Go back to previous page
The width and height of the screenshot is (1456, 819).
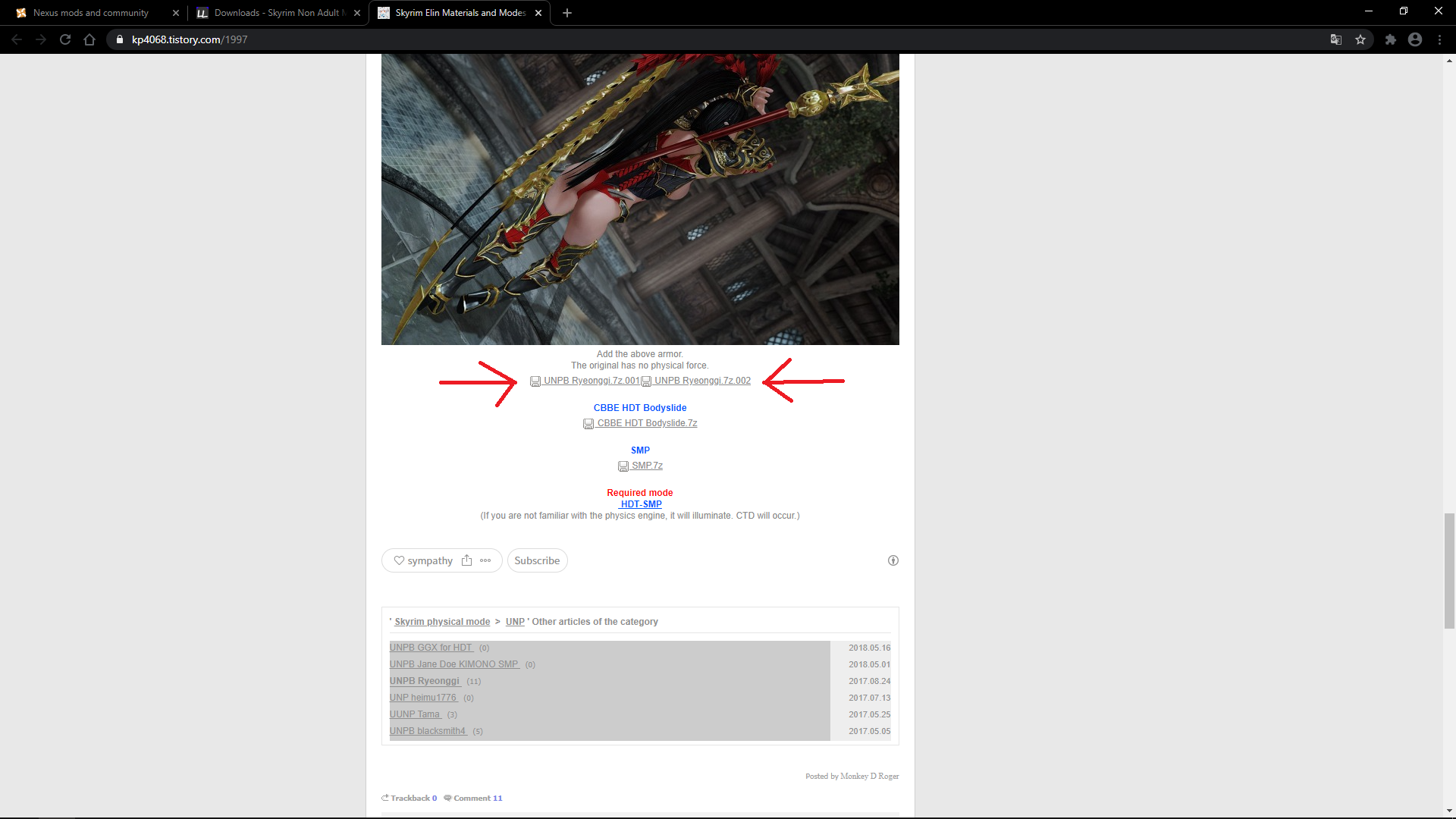[17, 39]
